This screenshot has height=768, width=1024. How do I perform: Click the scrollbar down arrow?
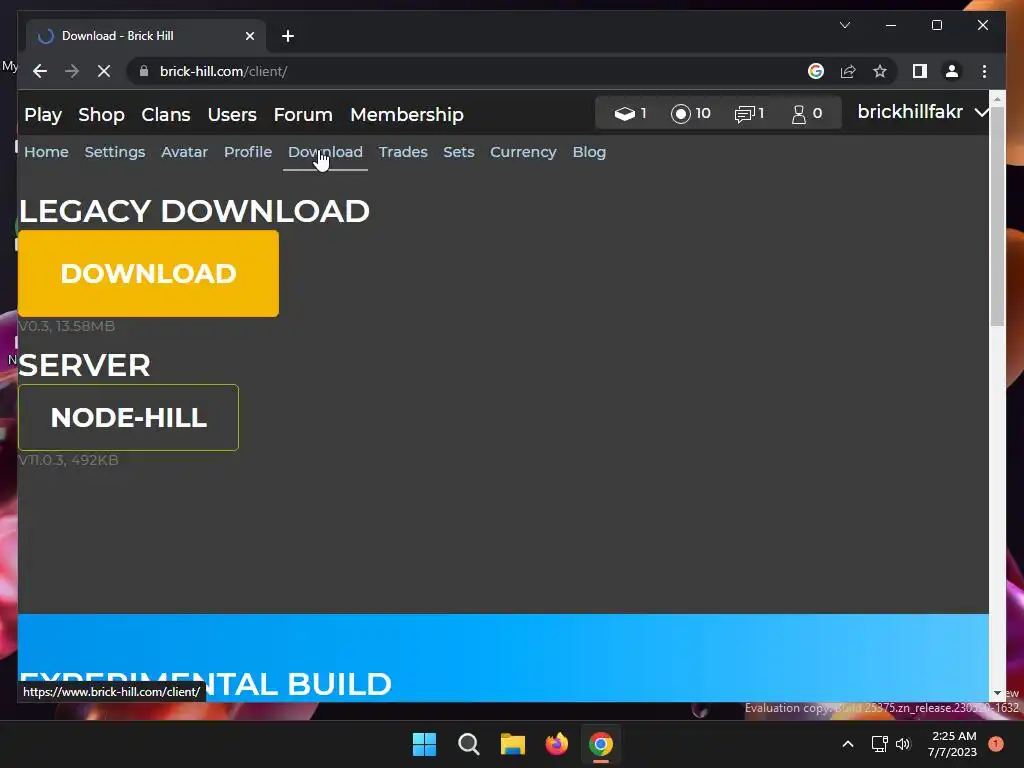(x=997, y=694)
